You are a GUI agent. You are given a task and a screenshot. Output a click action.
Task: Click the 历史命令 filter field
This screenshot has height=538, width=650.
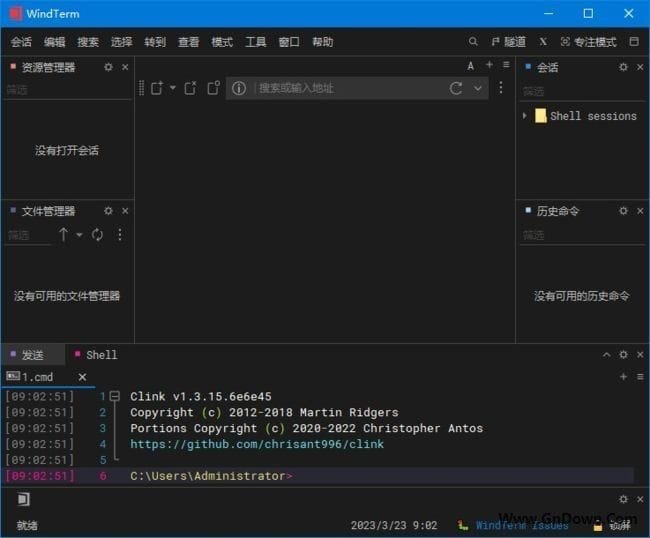click(x=582, y=235)
